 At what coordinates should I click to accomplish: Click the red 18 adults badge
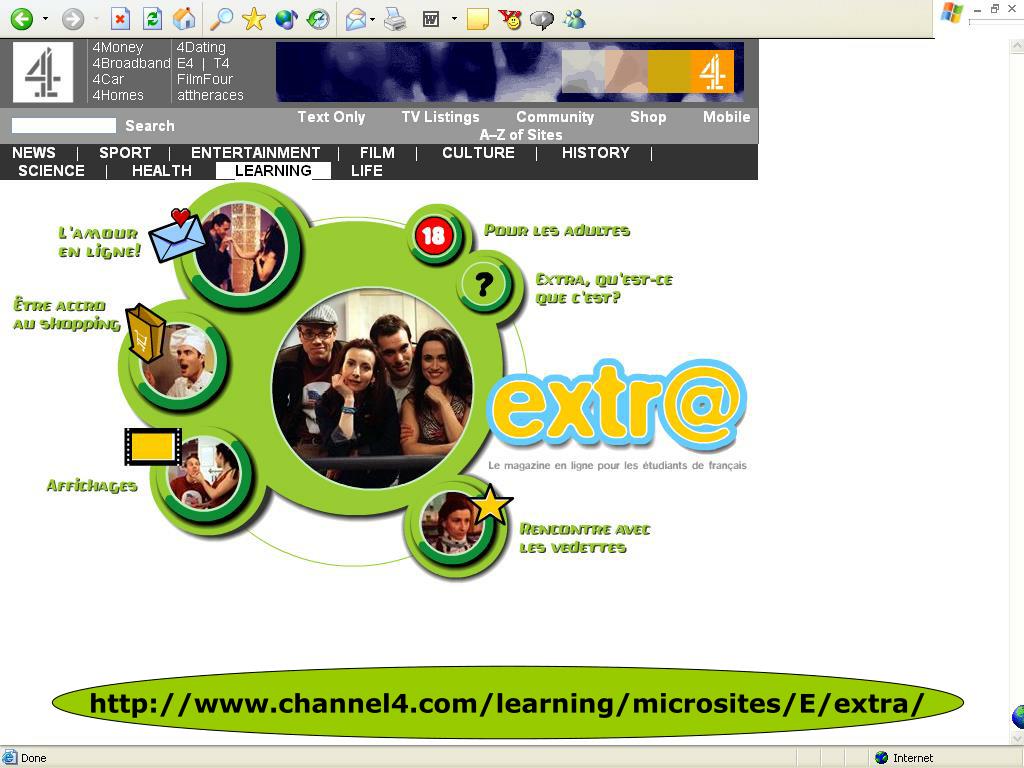pyautogui.click(x=433, y=236)
